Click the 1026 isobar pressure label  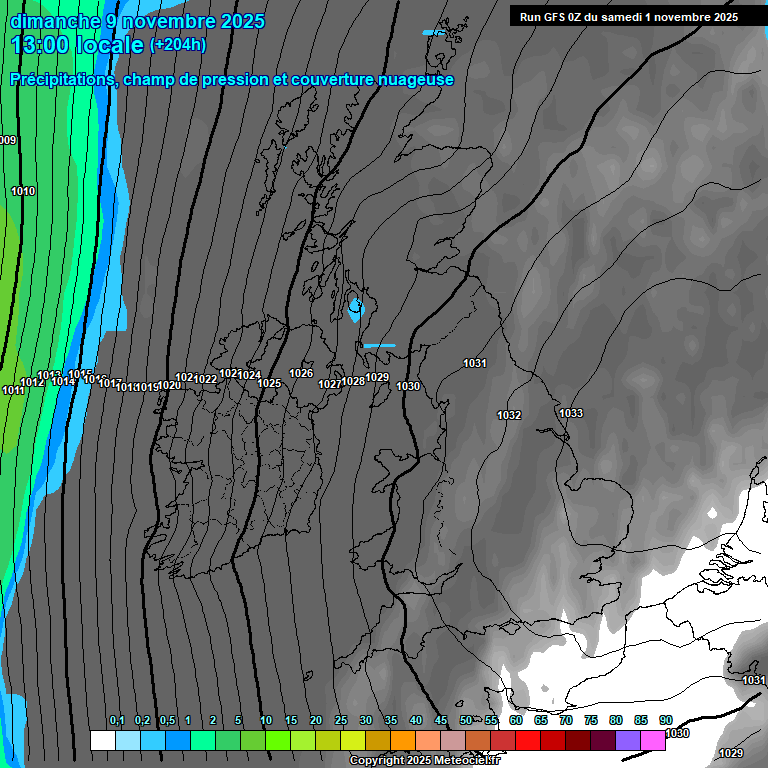pos(301,373)
